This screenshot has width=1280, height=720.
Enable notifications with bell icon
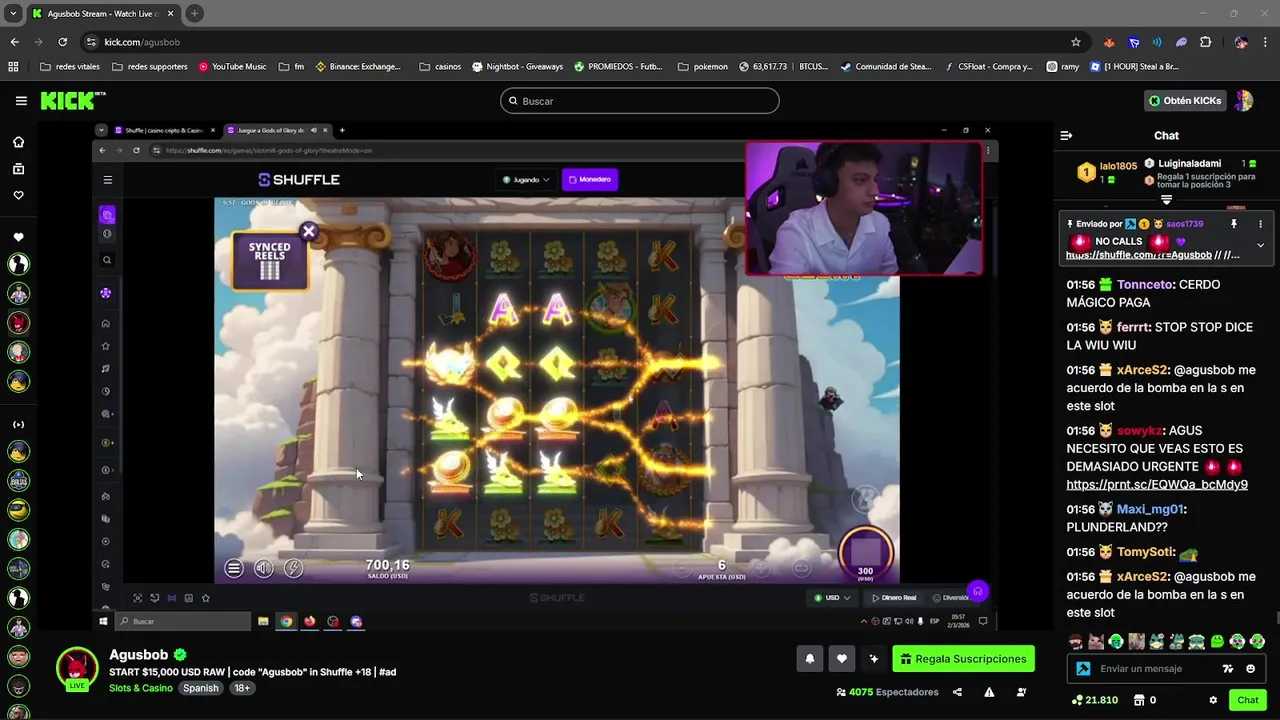[x=810, y=659]
